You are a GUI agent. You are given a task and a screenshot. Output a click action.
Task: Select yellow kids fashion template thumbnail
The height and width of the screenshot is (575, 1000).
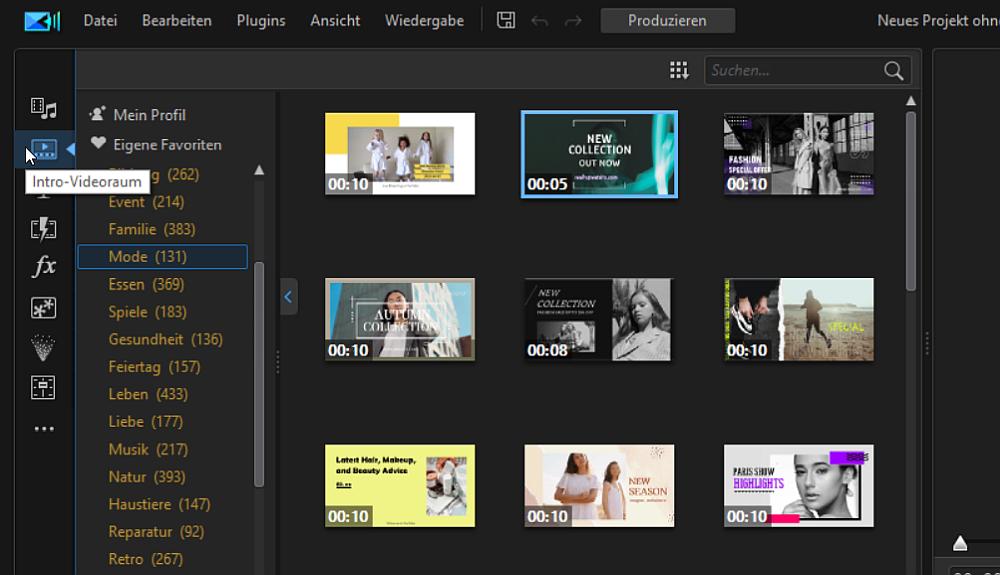[x=400, y=154]
